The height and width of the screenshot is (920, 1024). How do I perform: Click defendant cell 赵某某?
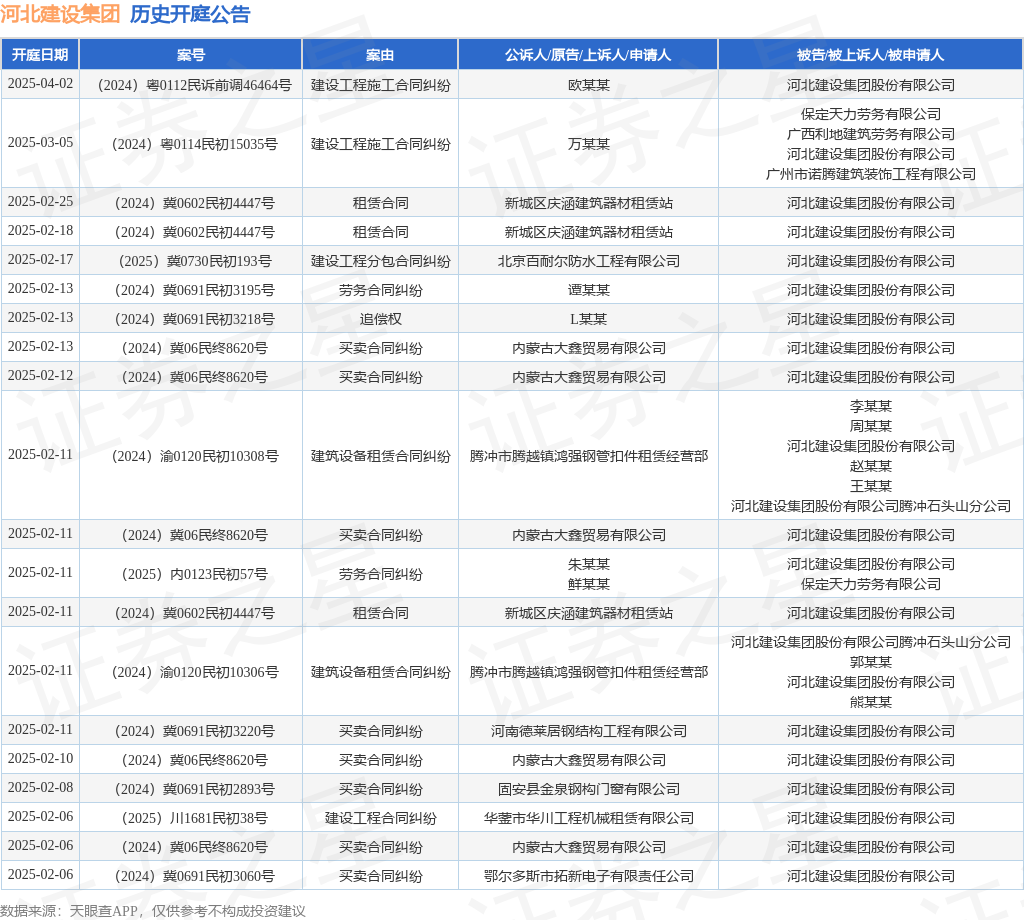click(871, 466)
